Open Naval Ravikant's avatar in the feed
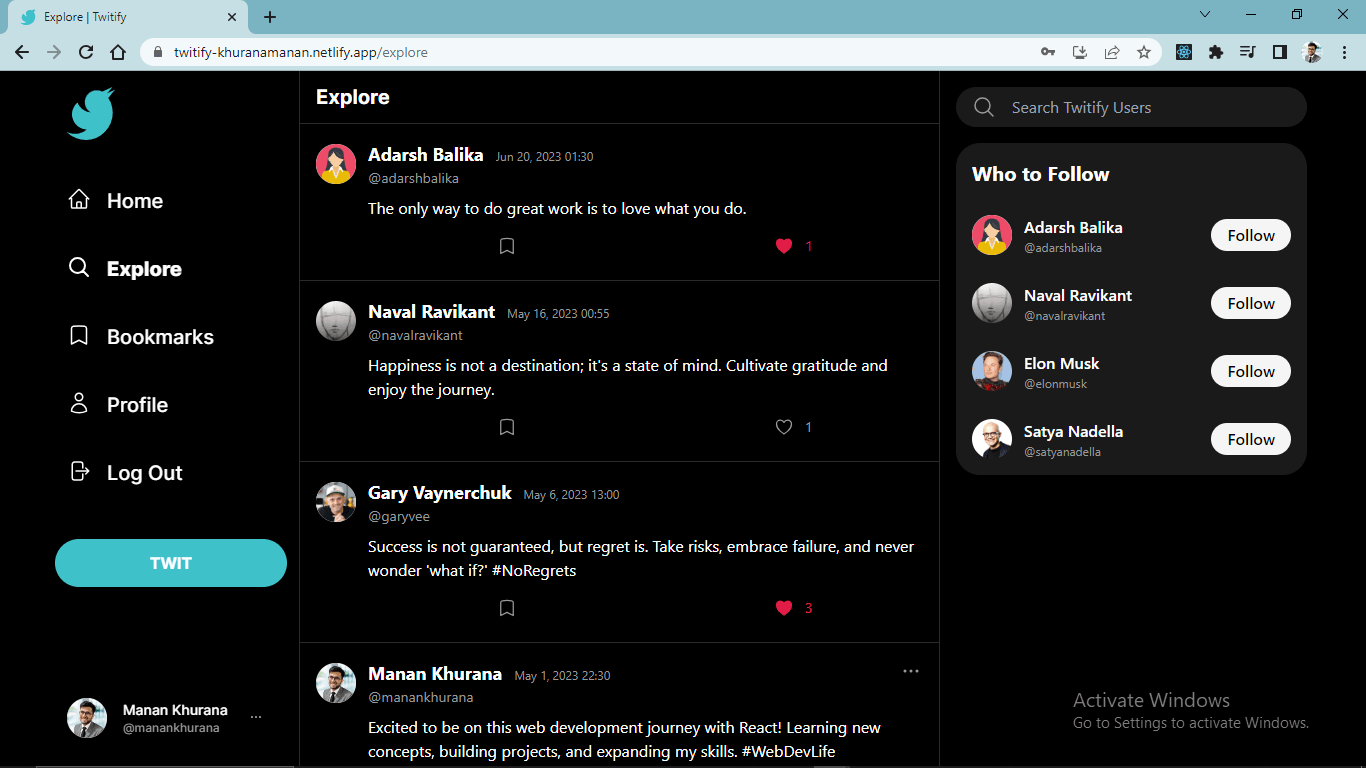The height and width of the screenshot is (768, 1366). click(x=336, y=321)
